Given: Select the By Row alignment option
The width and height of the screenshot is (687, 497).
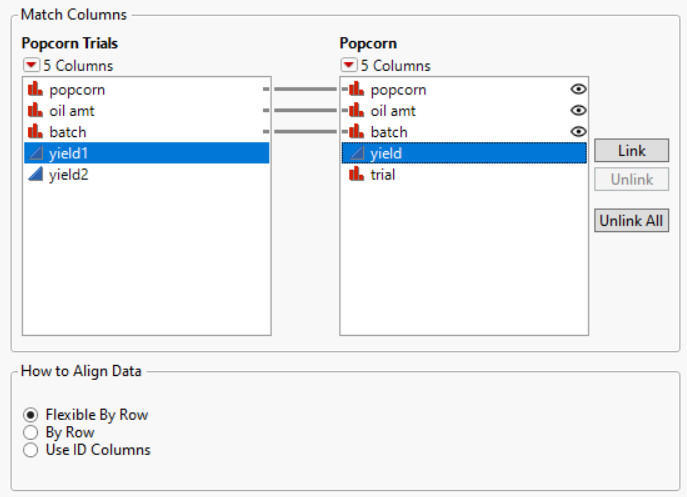Looking at the screenshot, I should 32,433.
